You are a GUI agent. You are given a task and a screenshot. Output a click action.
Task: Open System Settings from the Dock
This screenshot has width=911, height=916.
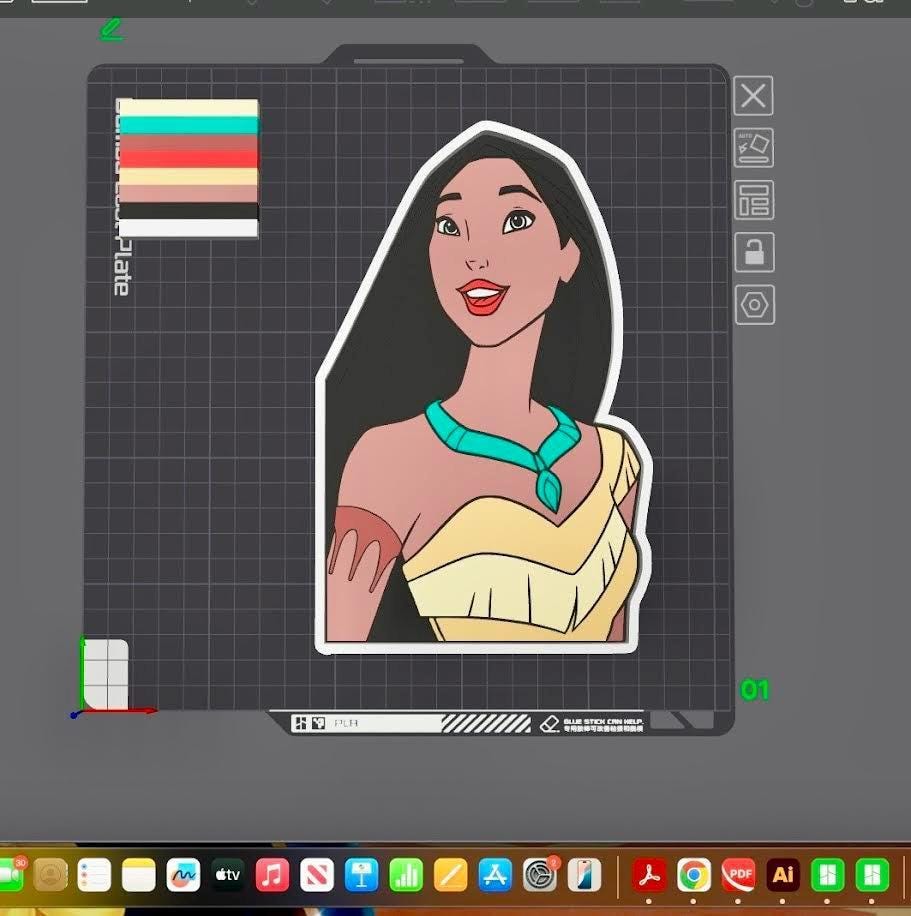point(539,875)
